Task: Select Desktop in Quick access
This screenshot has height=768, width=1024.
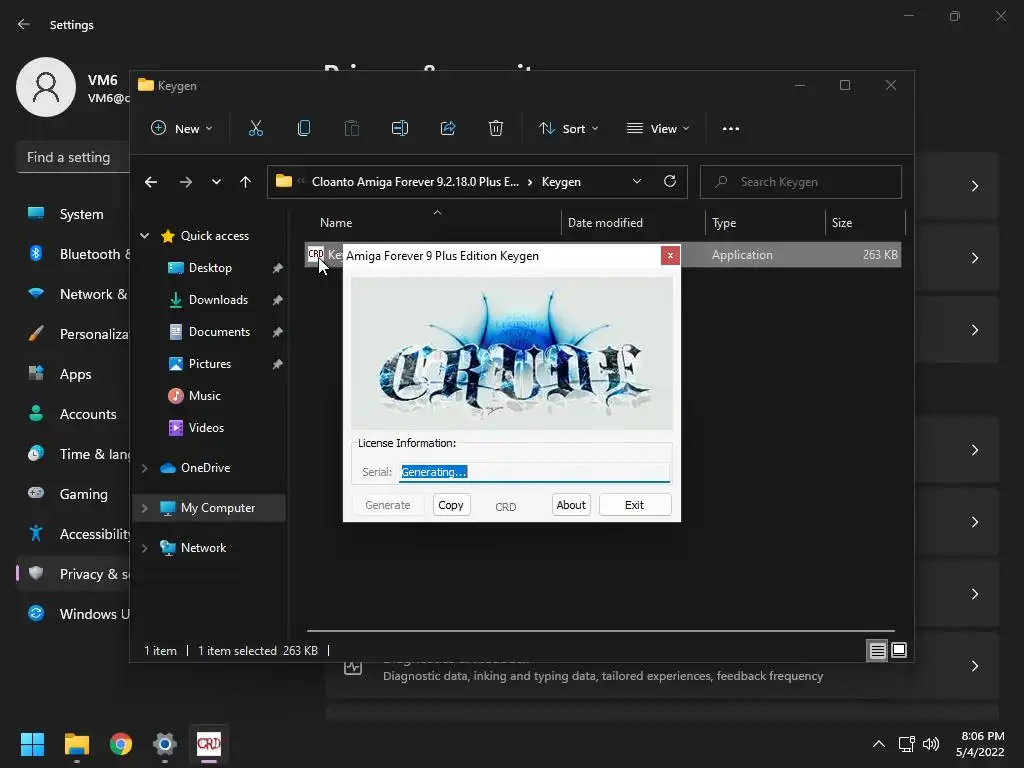Action: tap(210, 268)
